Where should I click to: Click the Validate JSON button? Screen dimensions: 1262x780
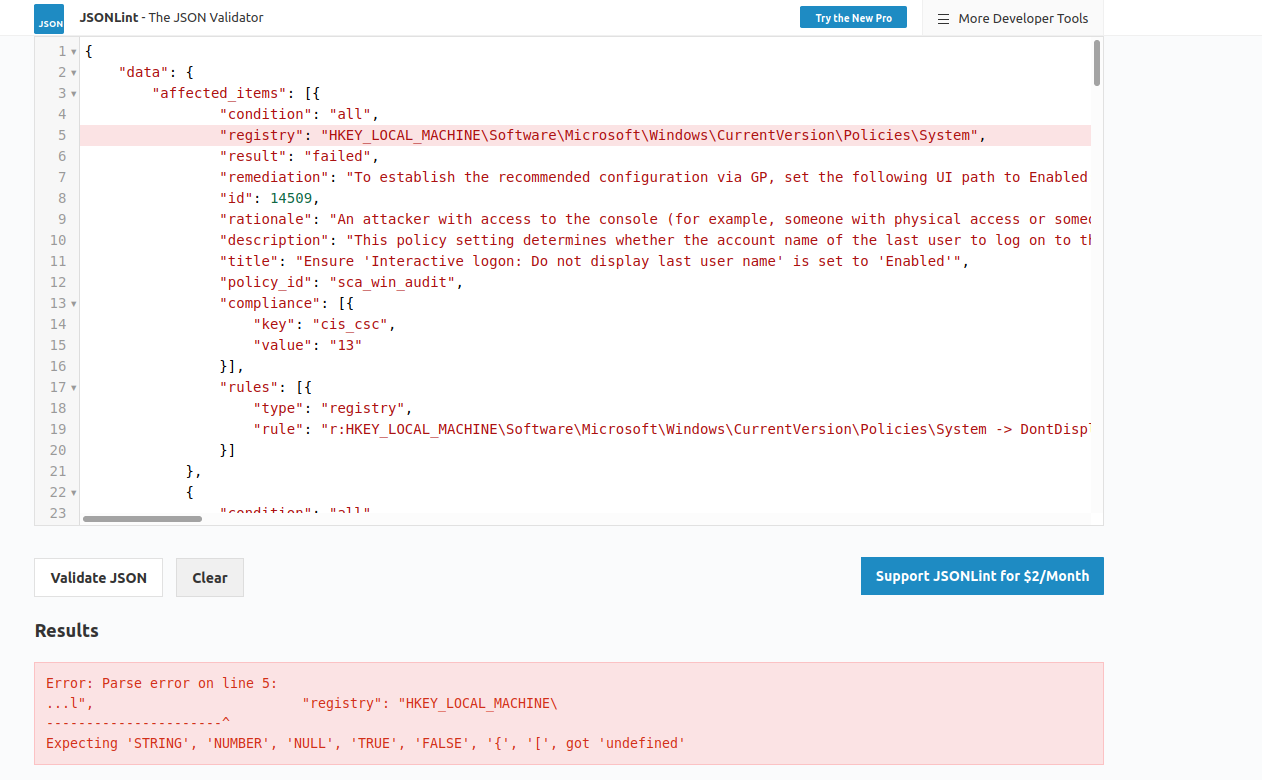tap(99, 577)
